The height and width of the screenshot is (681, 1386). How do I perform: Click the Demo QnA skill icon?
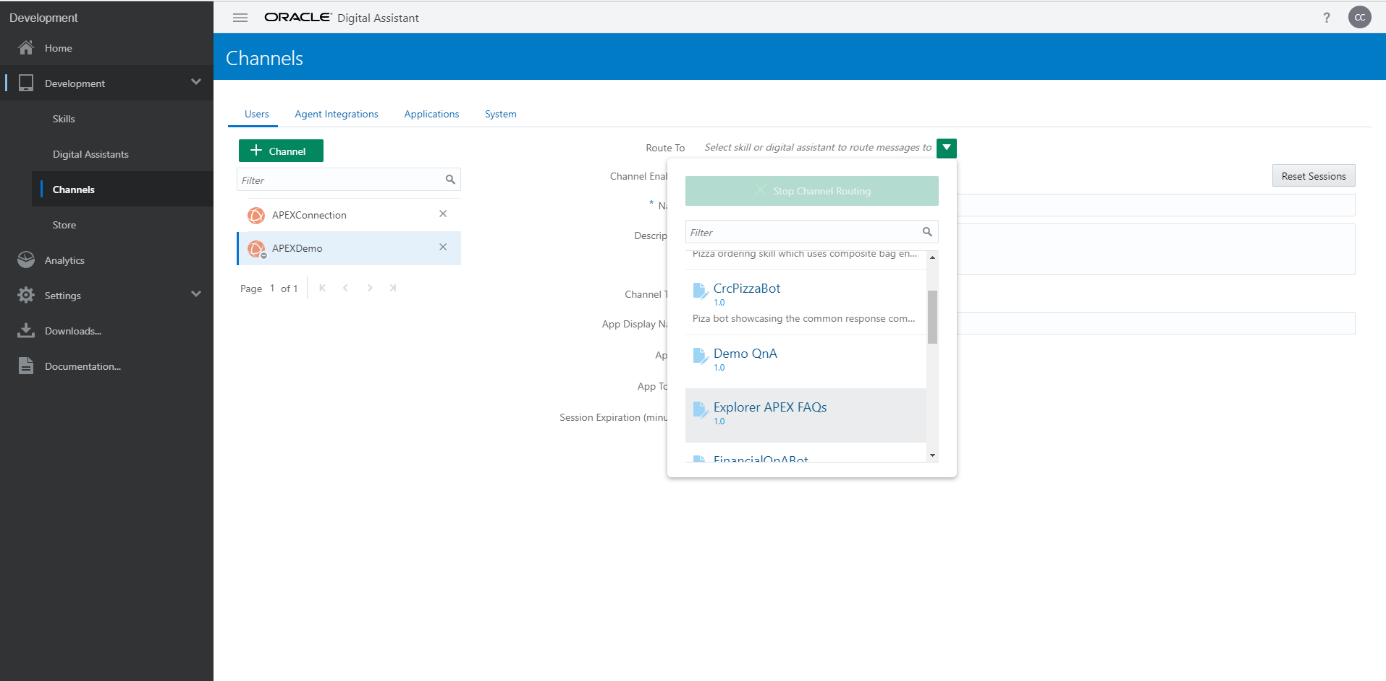(x=700, y=356)
